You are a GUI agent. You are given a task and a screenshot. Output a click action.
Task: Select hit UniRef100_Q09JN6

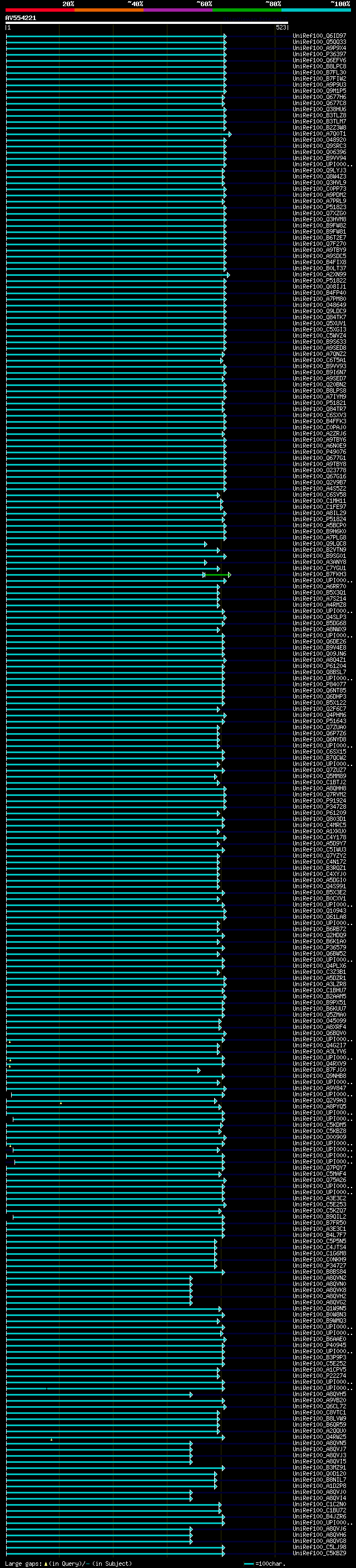point(319,654)
